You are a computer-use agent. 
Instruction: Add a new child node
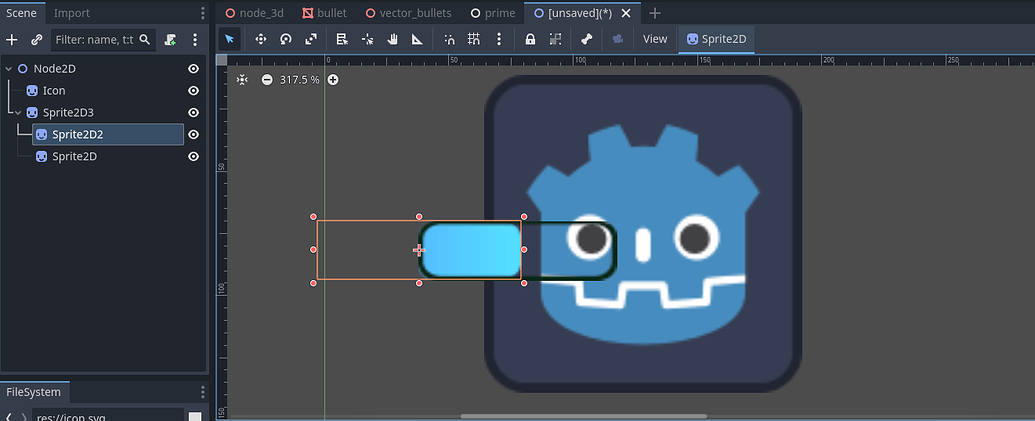click(x=11, y=40)
